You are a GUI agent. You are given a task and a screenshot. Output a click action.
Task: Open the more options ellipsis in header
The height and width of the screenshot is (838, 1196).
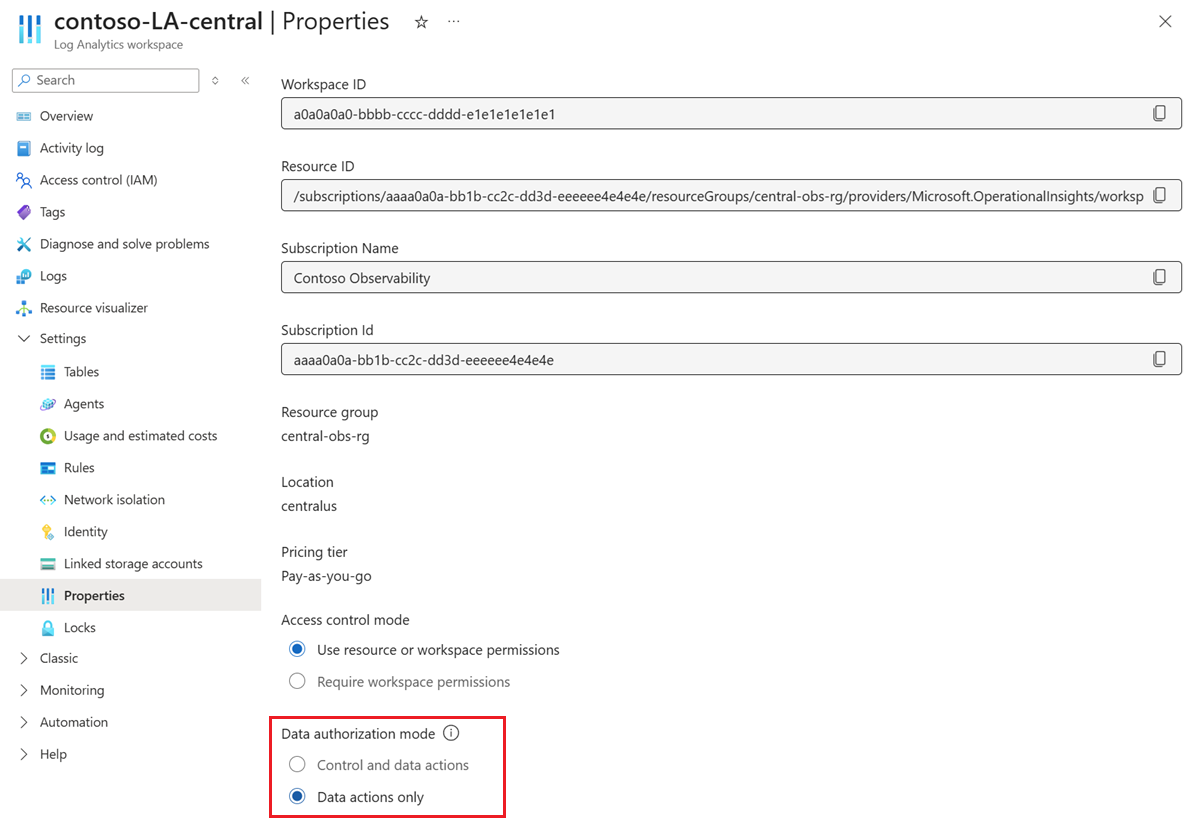(x=454, y=21)
